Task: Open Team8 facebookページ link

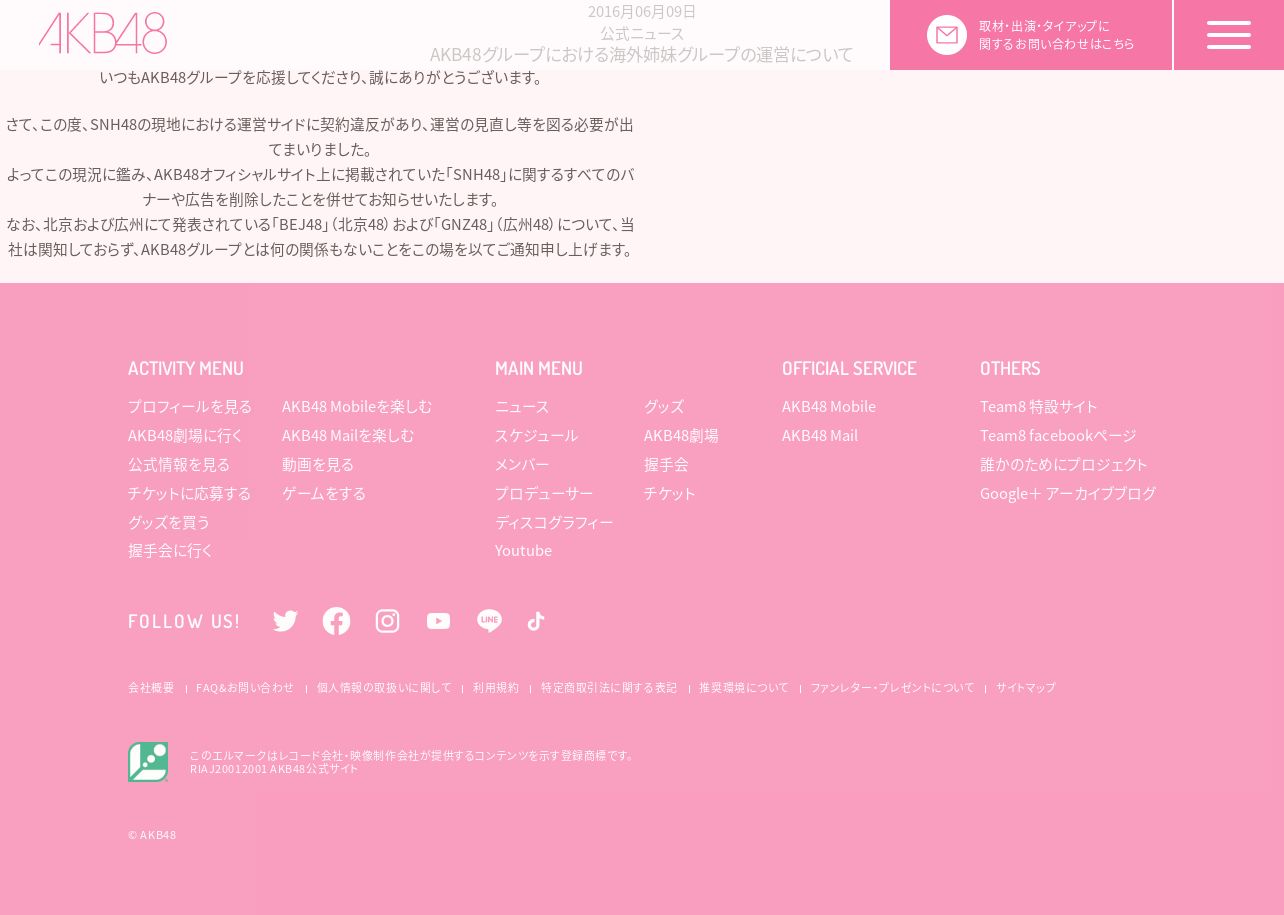Action: (x=1058, y=435)
